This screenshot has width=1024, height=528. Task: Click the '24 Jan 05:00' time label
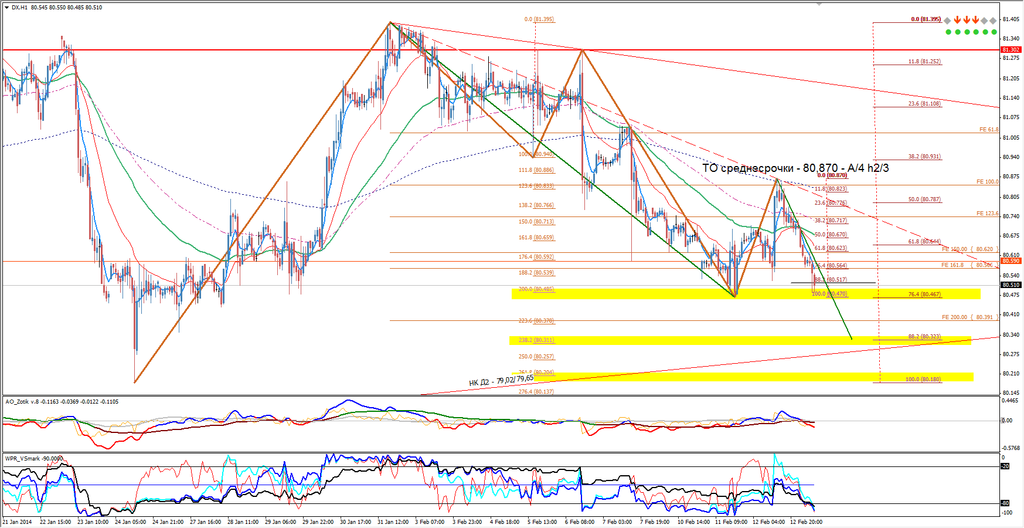pyautogui.click(x=129, y=522)
